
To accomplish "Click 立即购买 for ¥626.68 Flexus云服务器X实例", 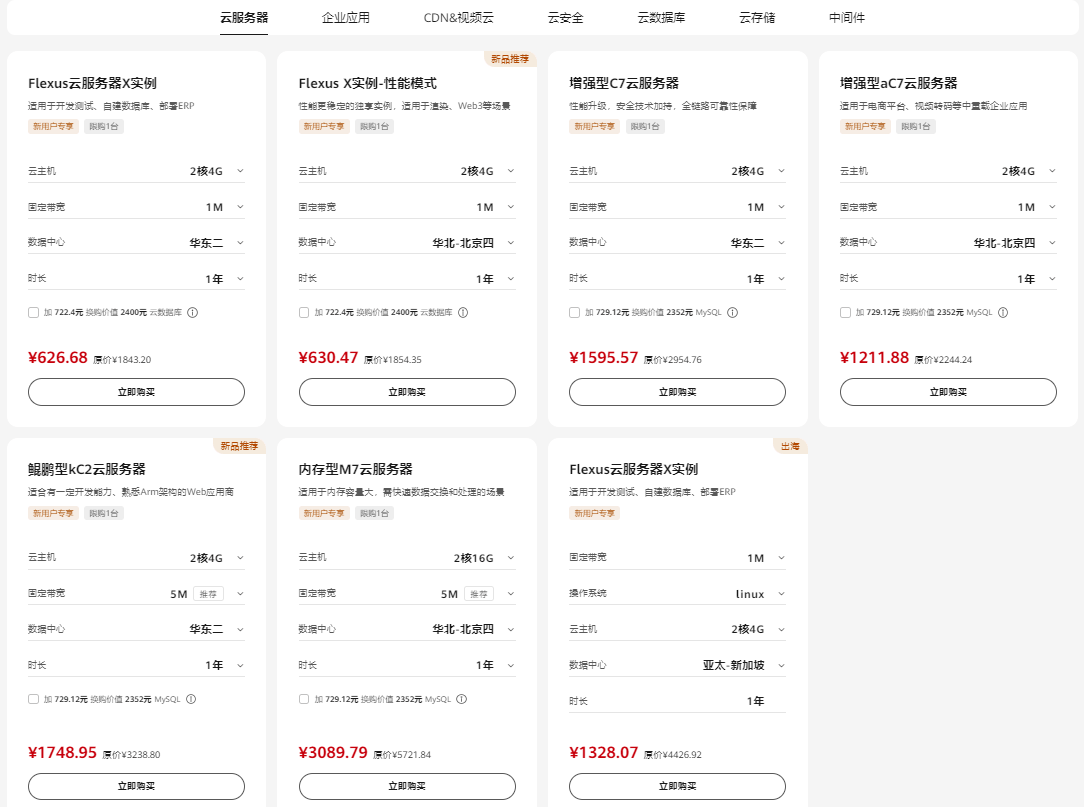I will point(136,392).
